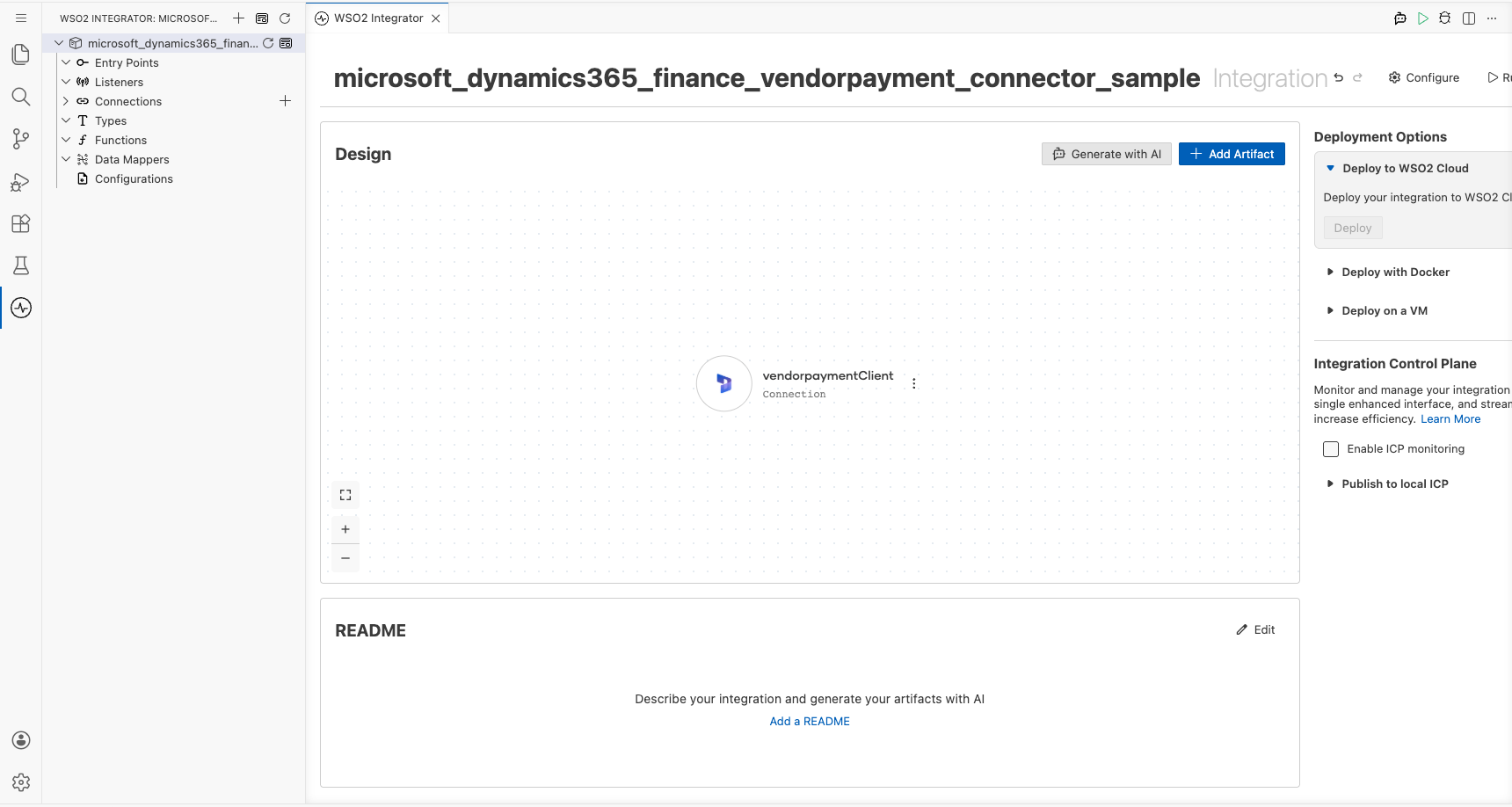Open vendorpaymentClient options menu
The height and width of the screenshot is (807, 1512).
click(914, 383)
